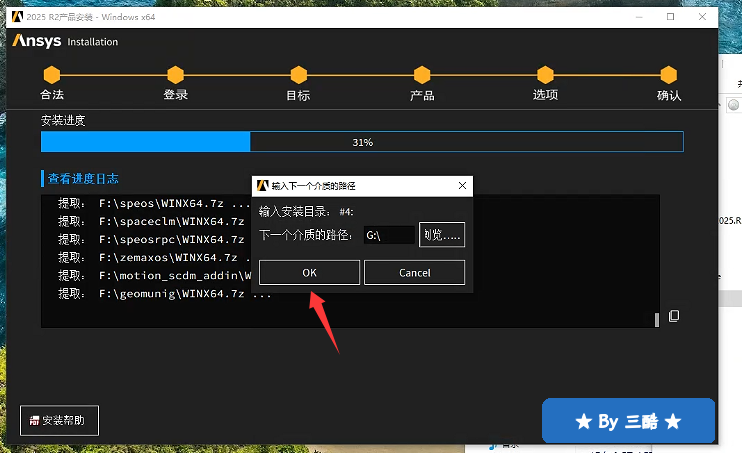The height and width of the screenshot is (453, 742).
Task: Minimize the Ansys installer window
Action: 639,17
